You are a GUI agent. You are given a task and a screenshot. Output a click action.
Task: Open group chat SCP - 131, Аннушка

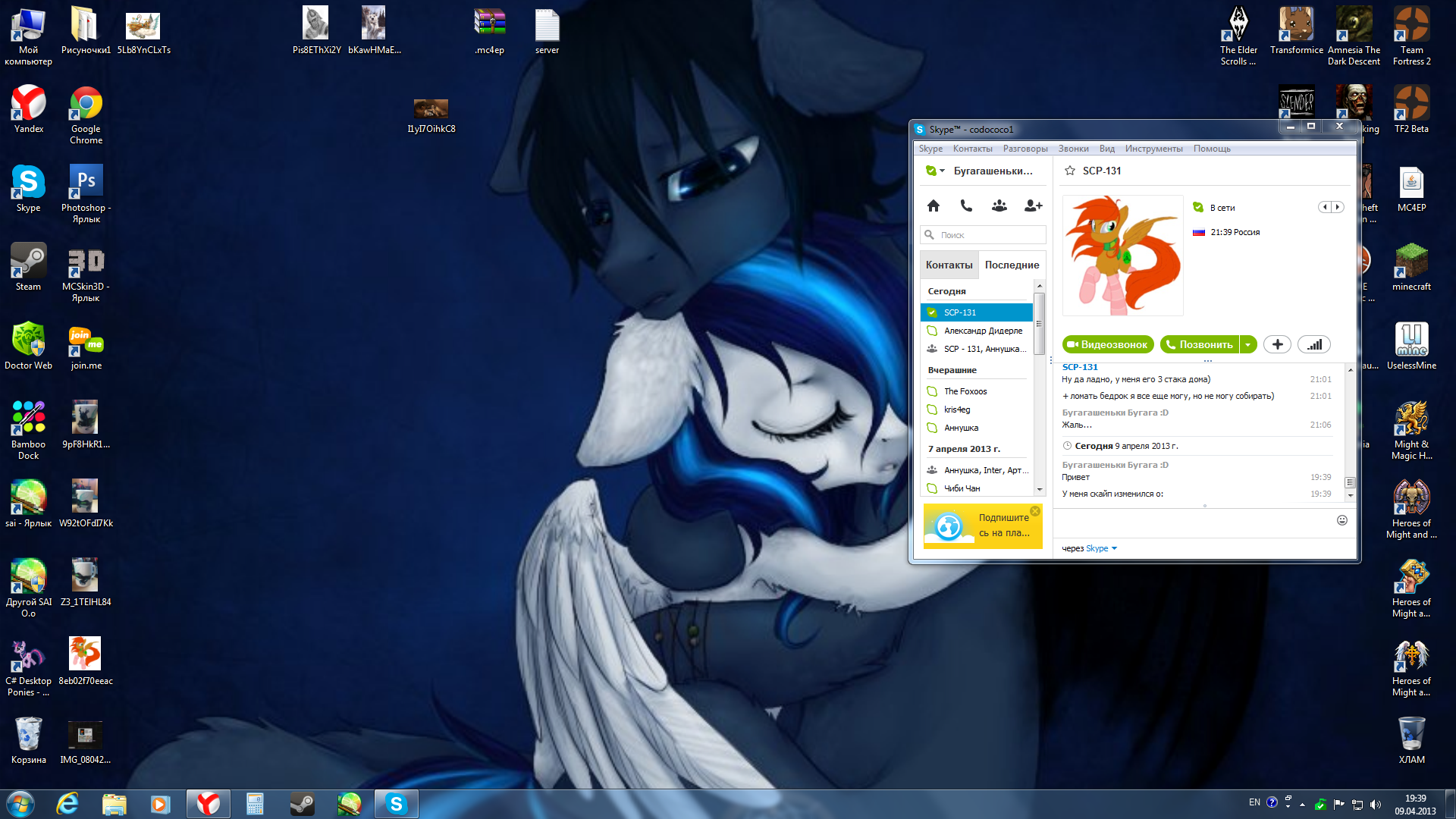tap(977, 349)
